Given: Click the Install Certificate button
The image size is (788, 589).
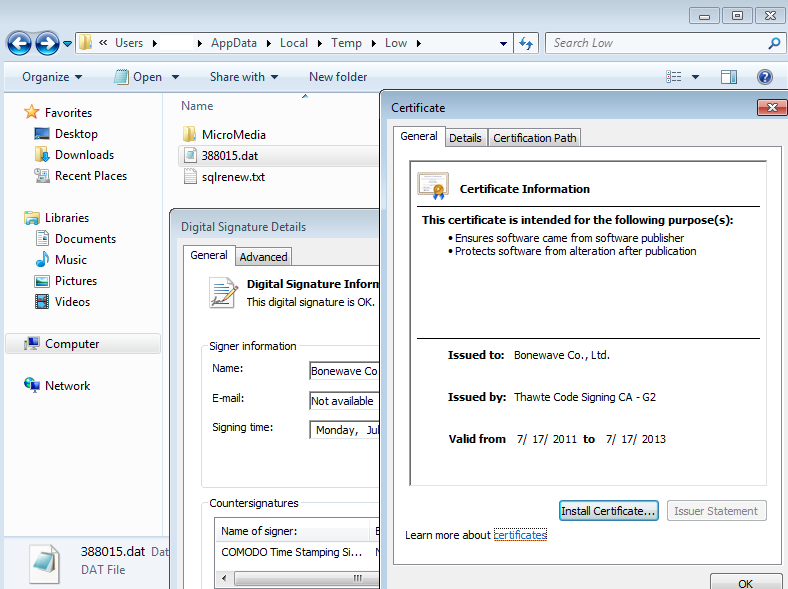Looking at the screenshot, I should pos(609,511).
